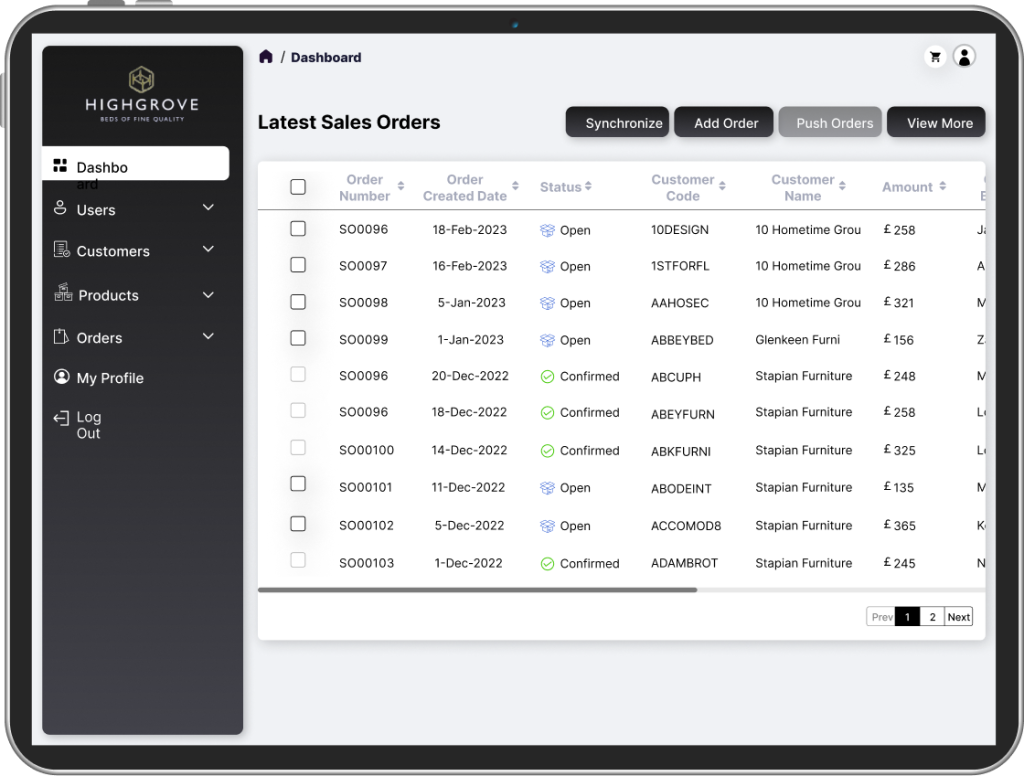
Task: Sort by Amount column arrows
Action: (942, 186)
